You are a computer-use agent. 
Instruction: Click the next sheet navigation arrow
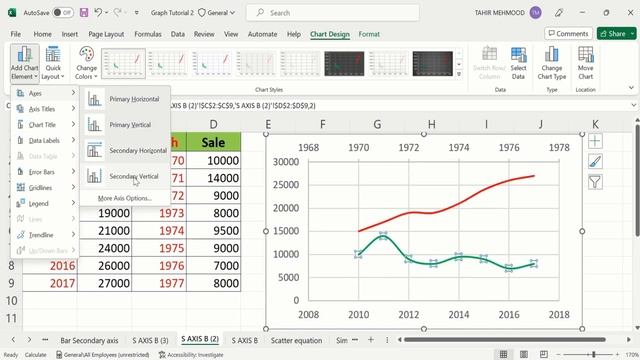point(29,340)
